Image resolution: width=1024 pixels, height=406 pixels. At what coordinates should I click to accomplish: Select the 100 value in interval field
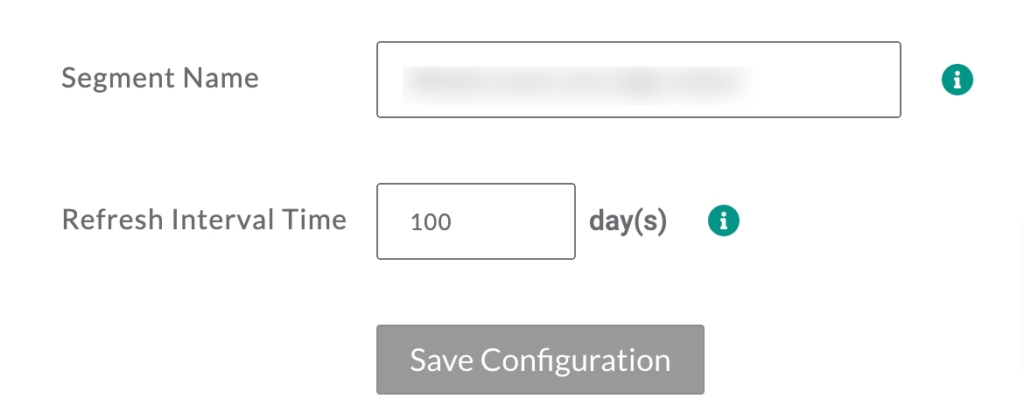(x=431, y=223)
